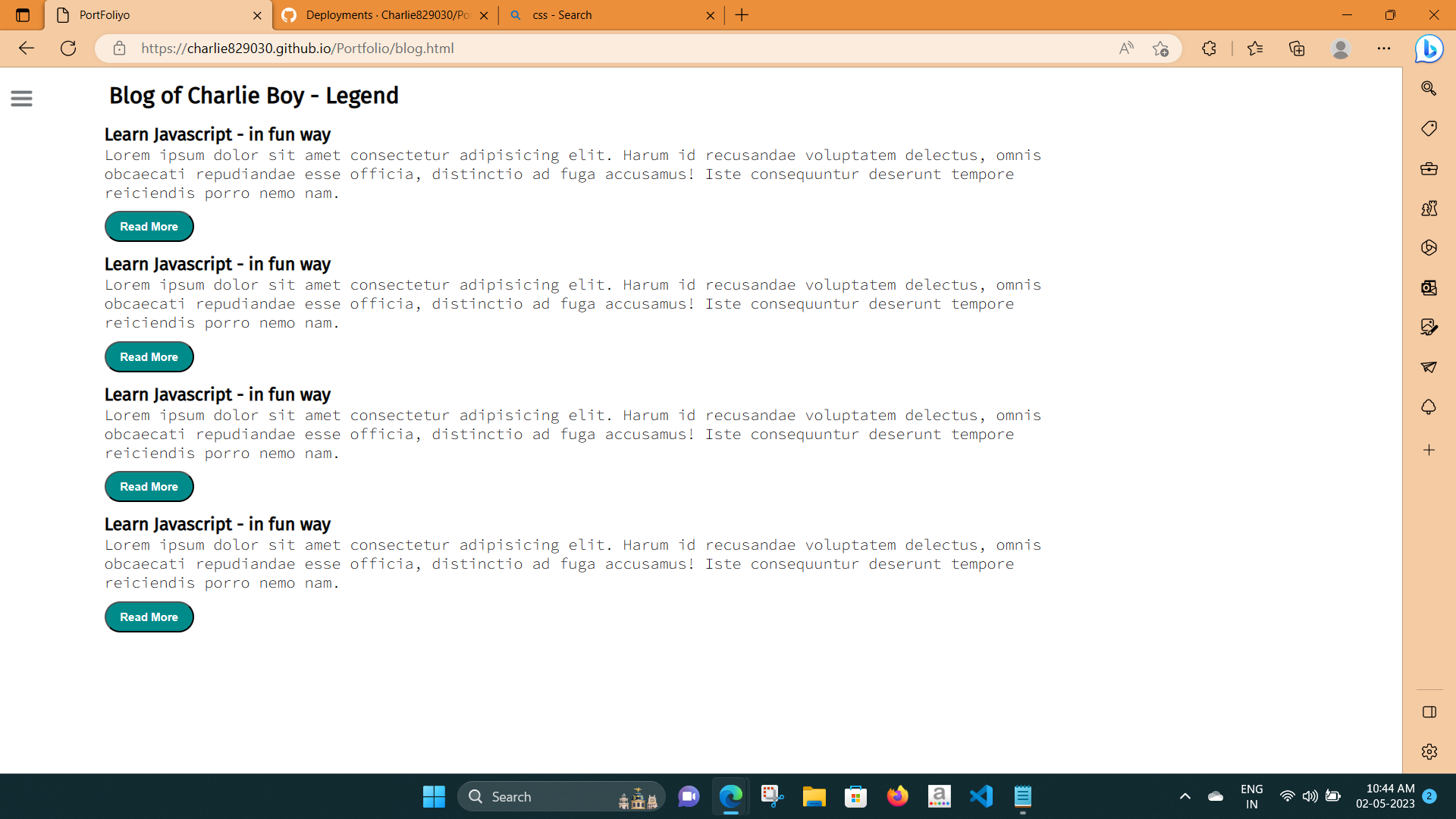Add this page to favorites
1456x819 pixels.
pyautogui.click(x=1160, y=49)
